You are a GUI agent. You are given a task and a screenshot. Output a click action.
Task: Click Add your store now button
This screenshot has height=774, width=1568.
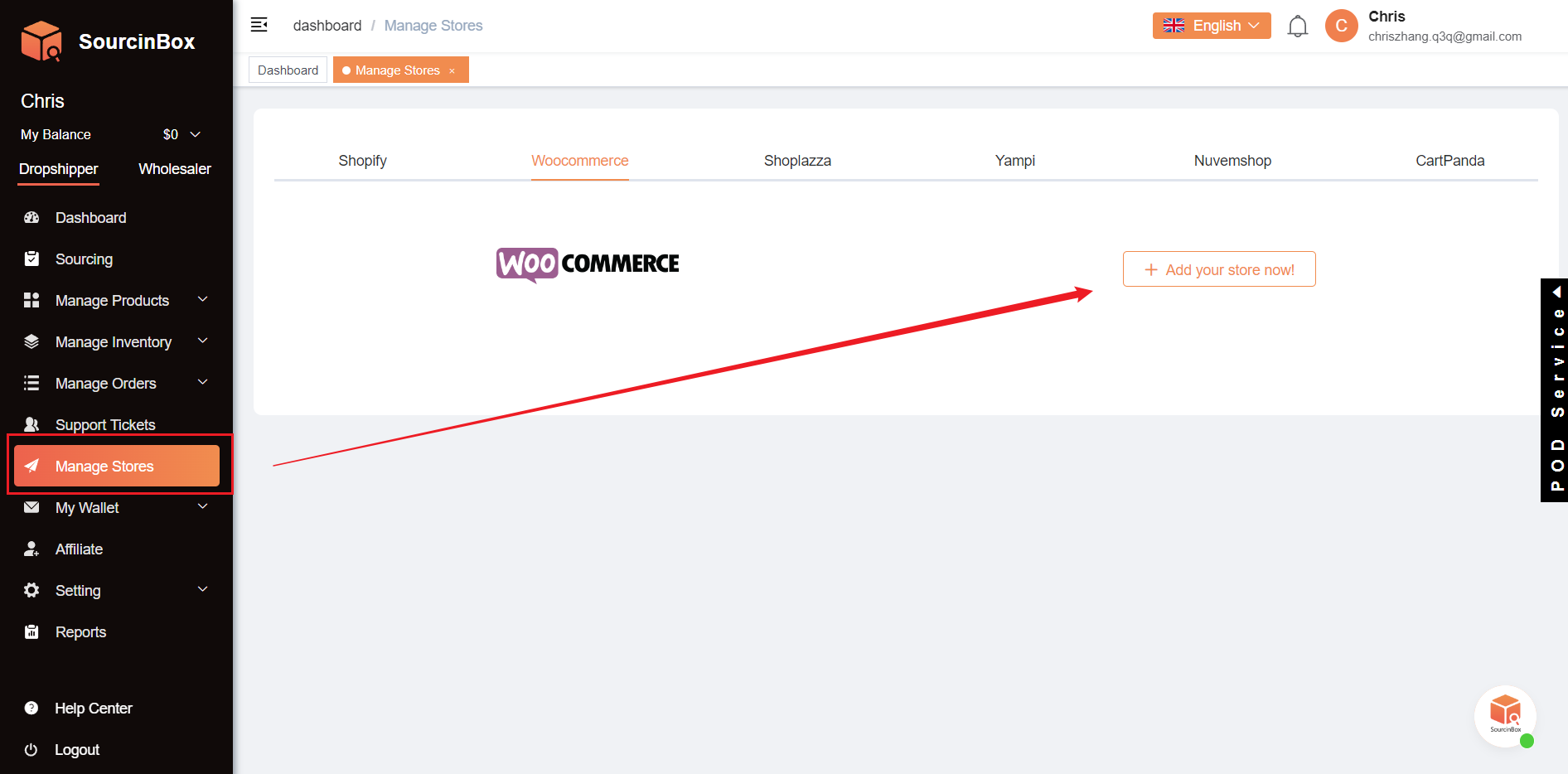pos(1218,269)
